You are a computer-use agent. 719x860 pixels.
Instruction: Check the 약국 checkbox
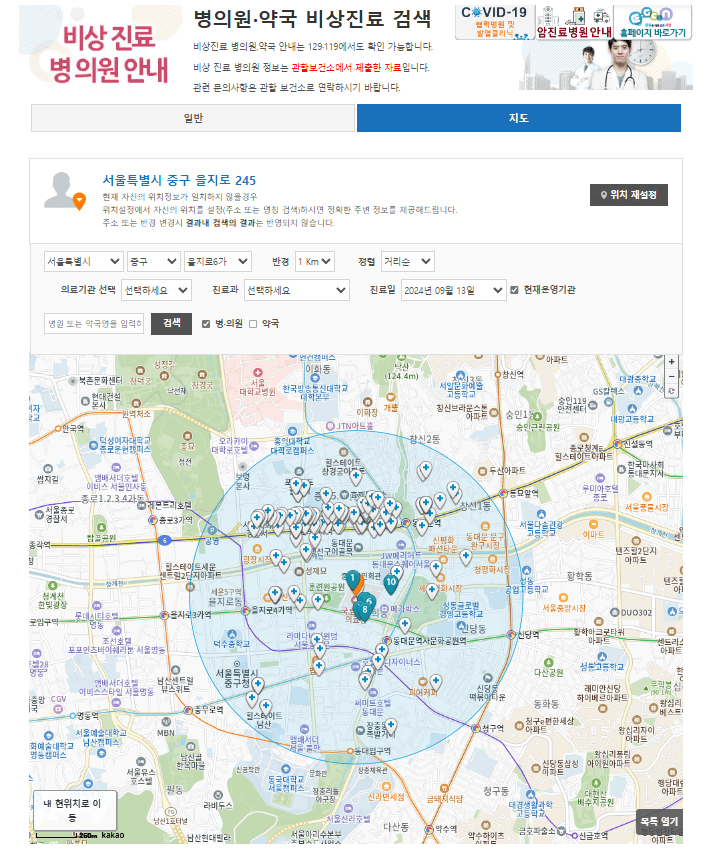[253, 324]
